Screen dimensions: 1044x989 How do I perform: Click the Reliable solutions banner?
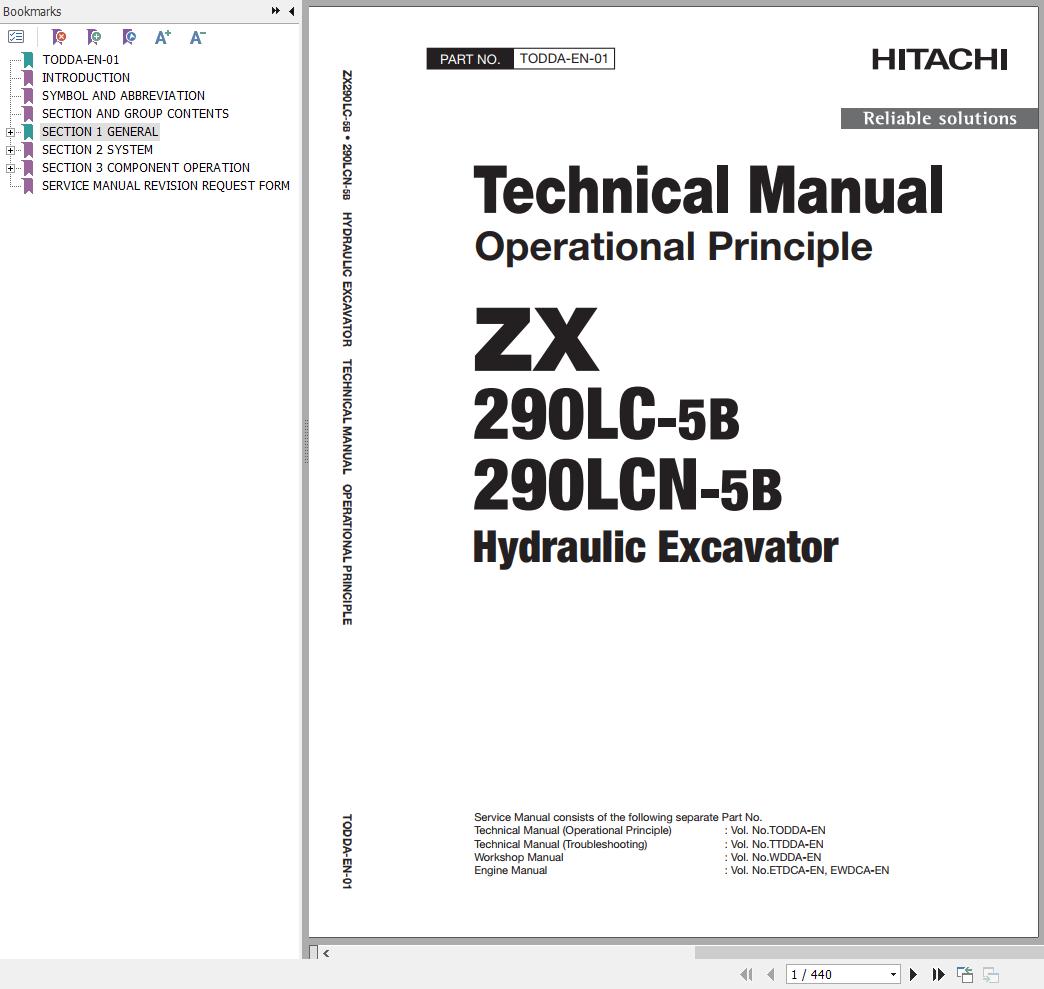(x=939, y=119)
